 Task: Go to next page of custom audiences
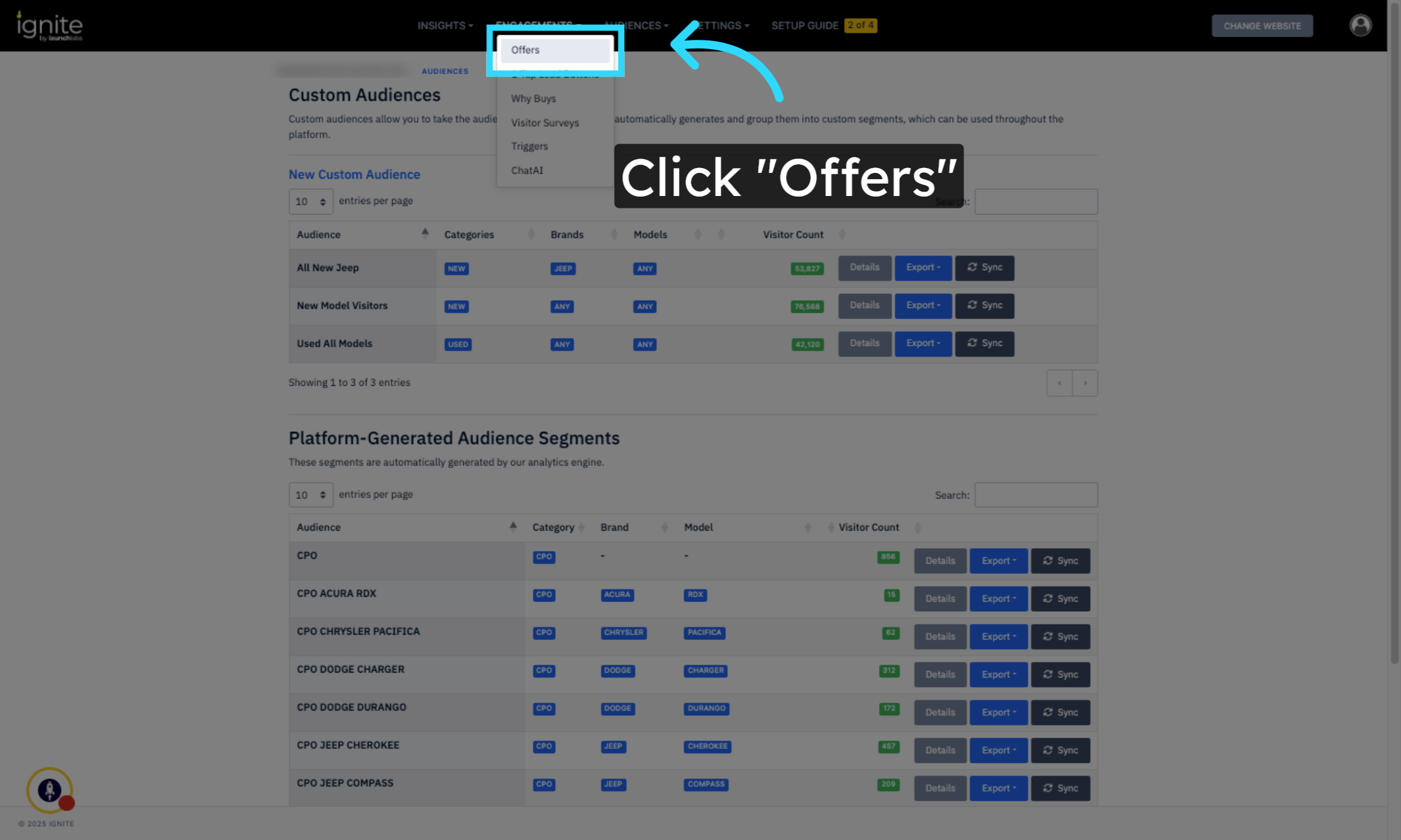point(1085,383)
